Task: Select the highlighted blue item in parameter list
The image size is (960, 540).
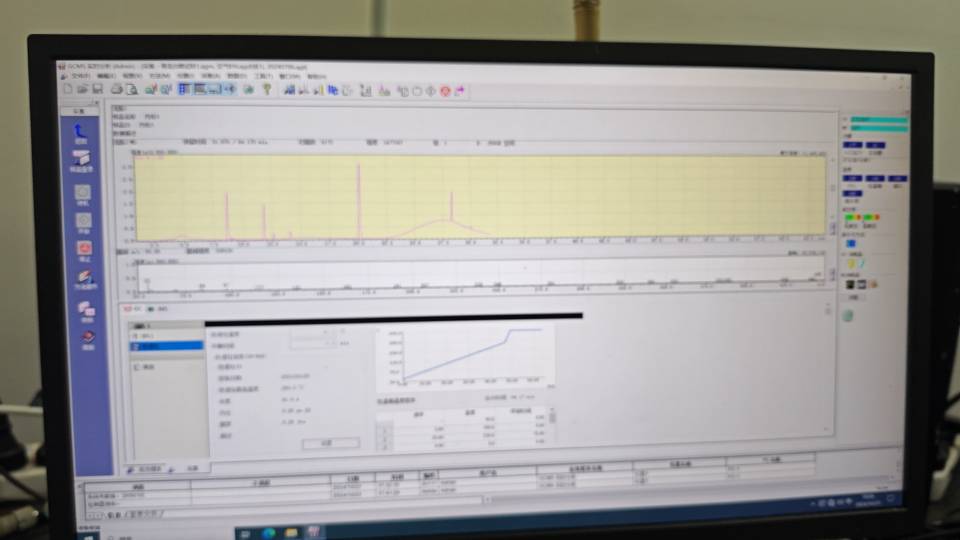Action: [167, 346]
